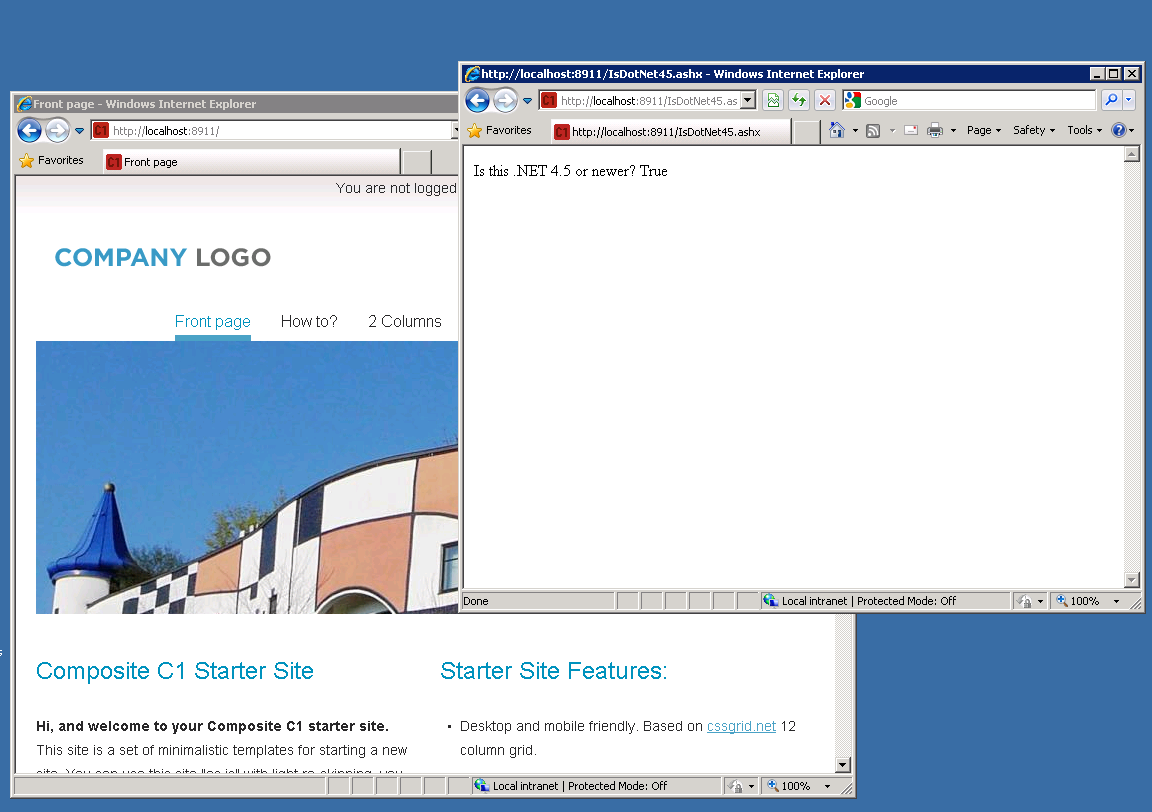Follow the cssgrid.net hyperlink

click(x=741, y=726)
